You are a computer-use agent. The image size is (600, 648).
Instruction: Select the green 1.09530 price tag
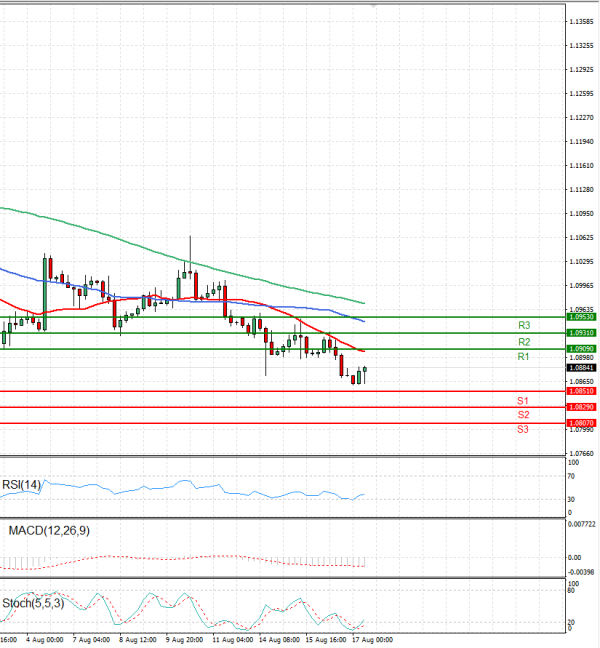[581, 317]
